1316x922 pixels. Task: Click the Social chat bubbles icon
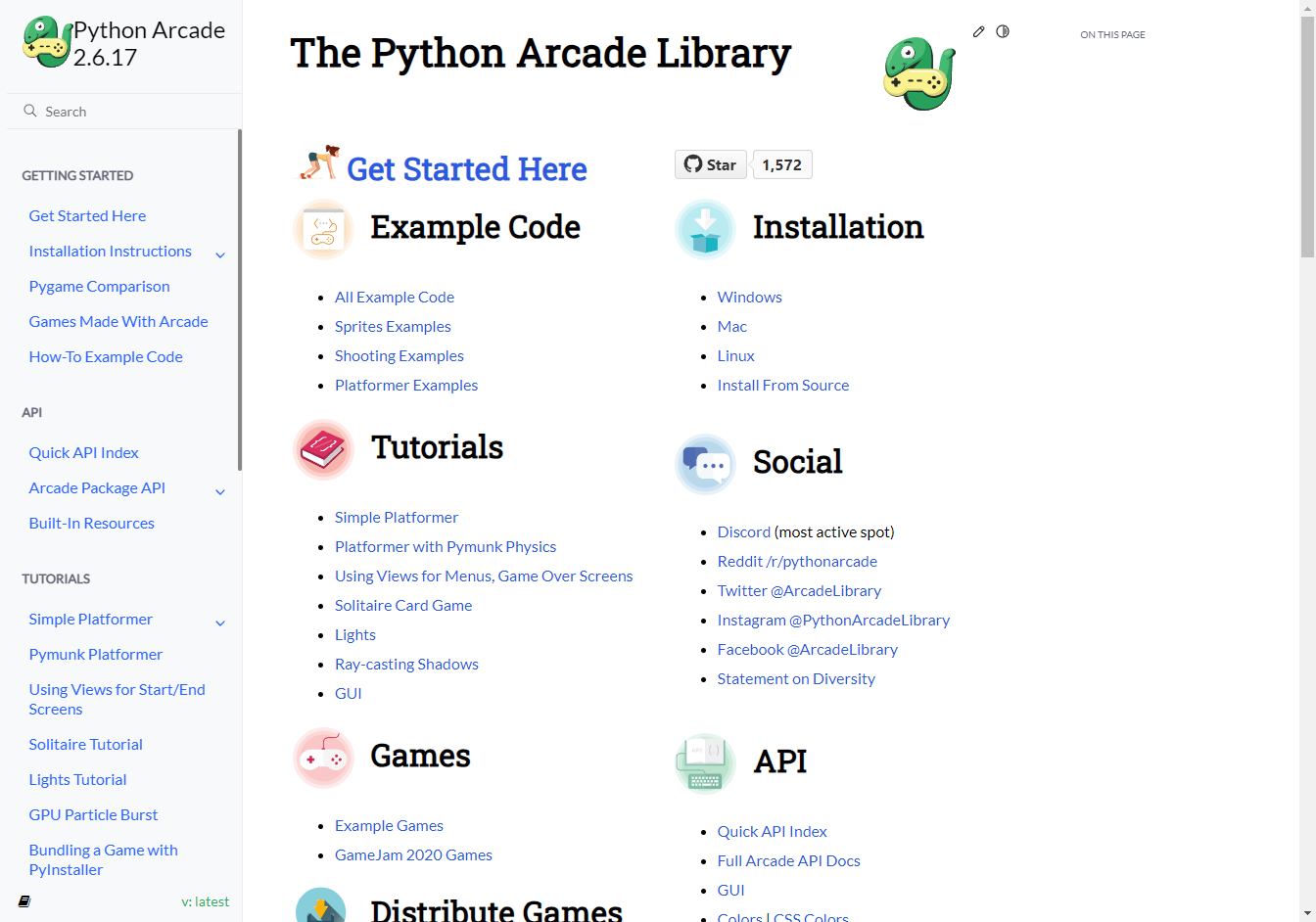click(x=705, y=464)
